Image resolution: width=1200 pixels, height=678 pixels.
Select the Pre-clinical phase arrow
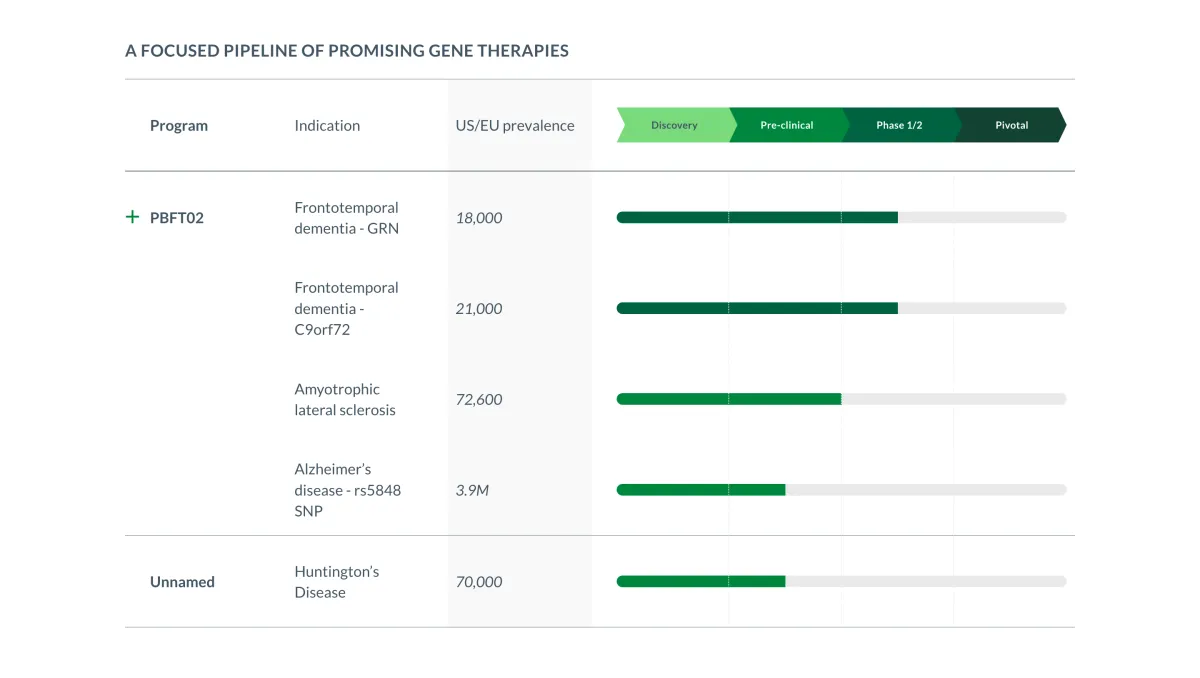(x=789, y=125)
